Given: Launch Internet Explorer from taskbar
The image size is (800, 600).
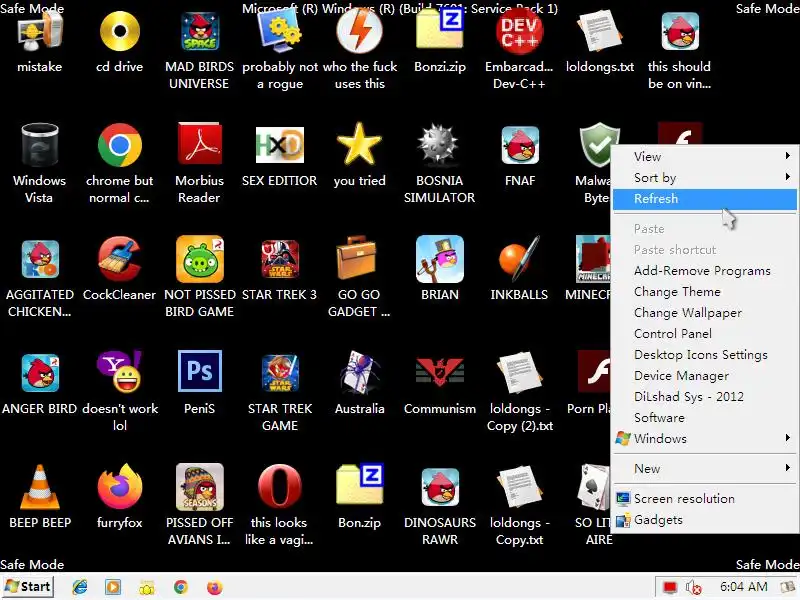Looking at the screenshot, I should tap(80, 587).
